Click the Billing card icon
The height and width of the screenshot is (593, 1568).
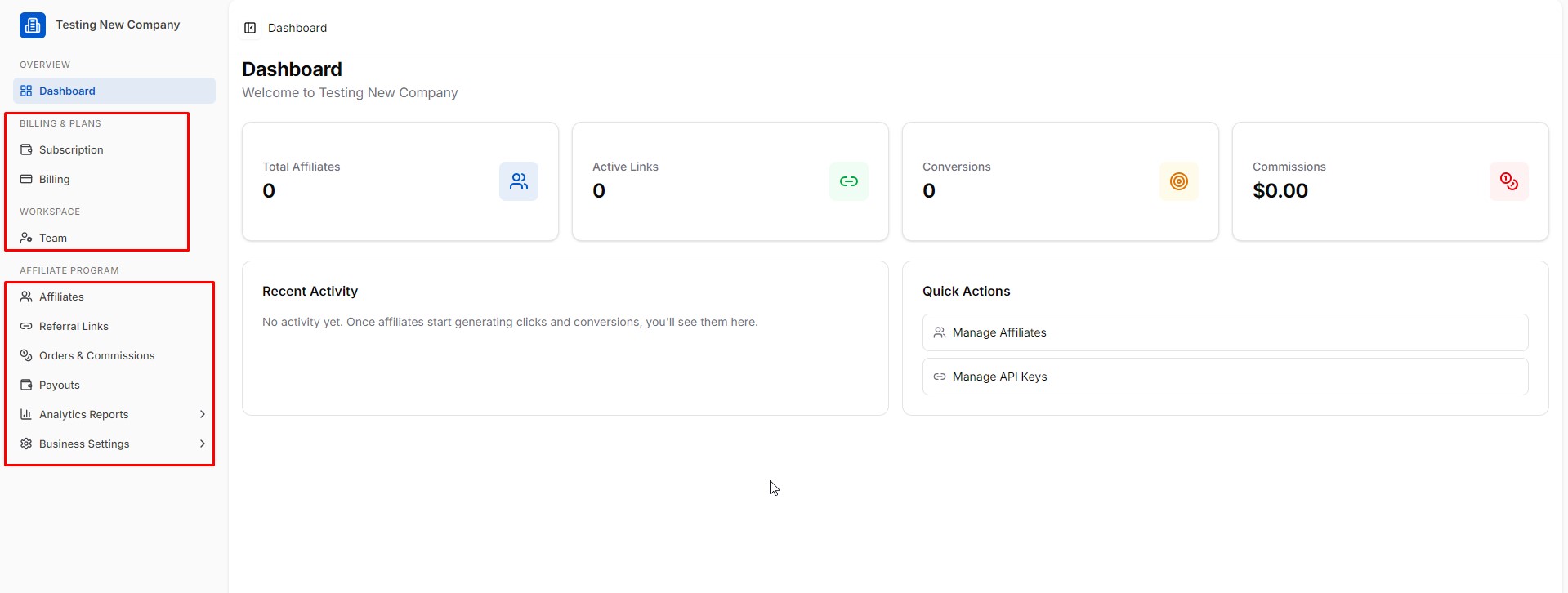[x=26, y=179]
